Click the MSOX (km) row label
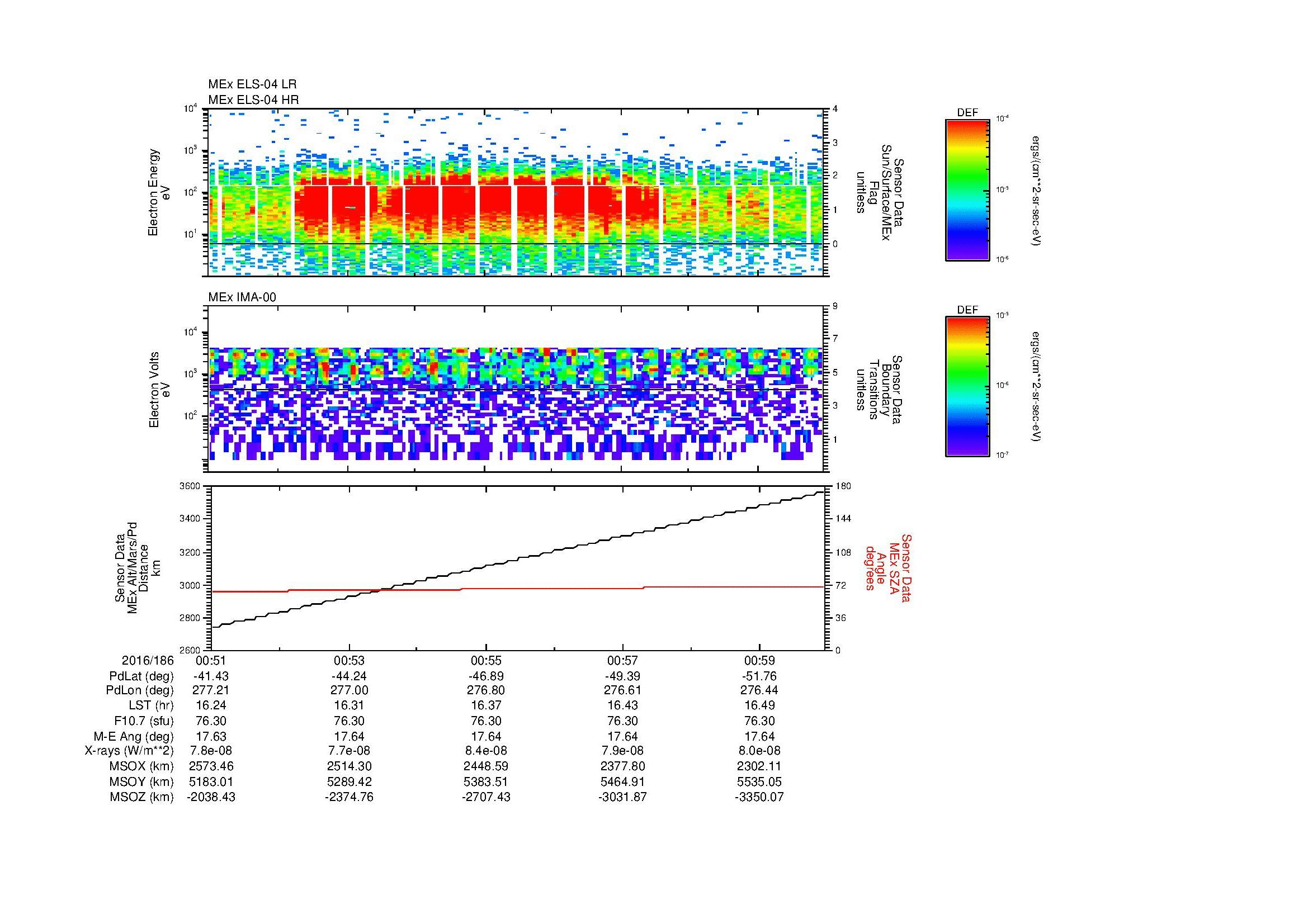Viewport: 1308px width, 924px height. [141, 766]
